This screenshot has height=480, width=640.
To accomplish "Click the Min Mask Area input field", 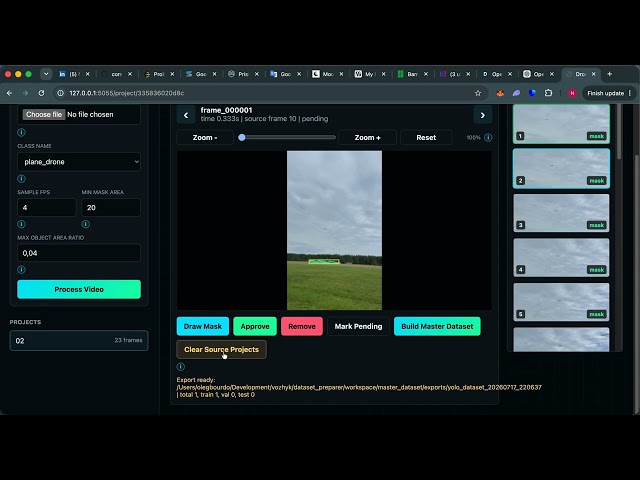I will coord(111,208).
